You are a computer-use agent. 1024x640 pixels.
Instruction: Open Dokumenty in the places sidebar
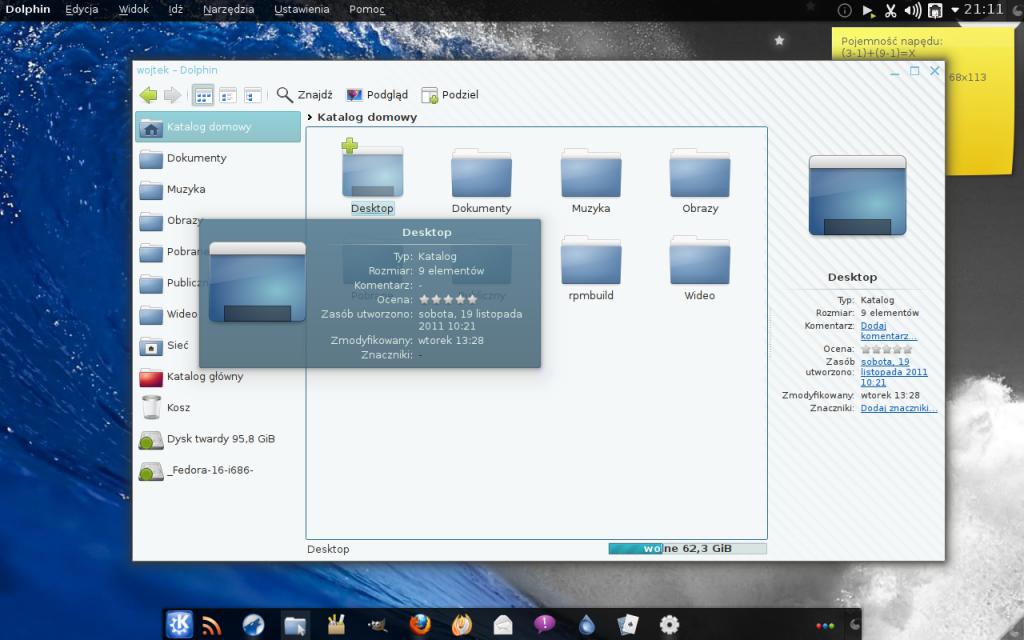point(218,158)
